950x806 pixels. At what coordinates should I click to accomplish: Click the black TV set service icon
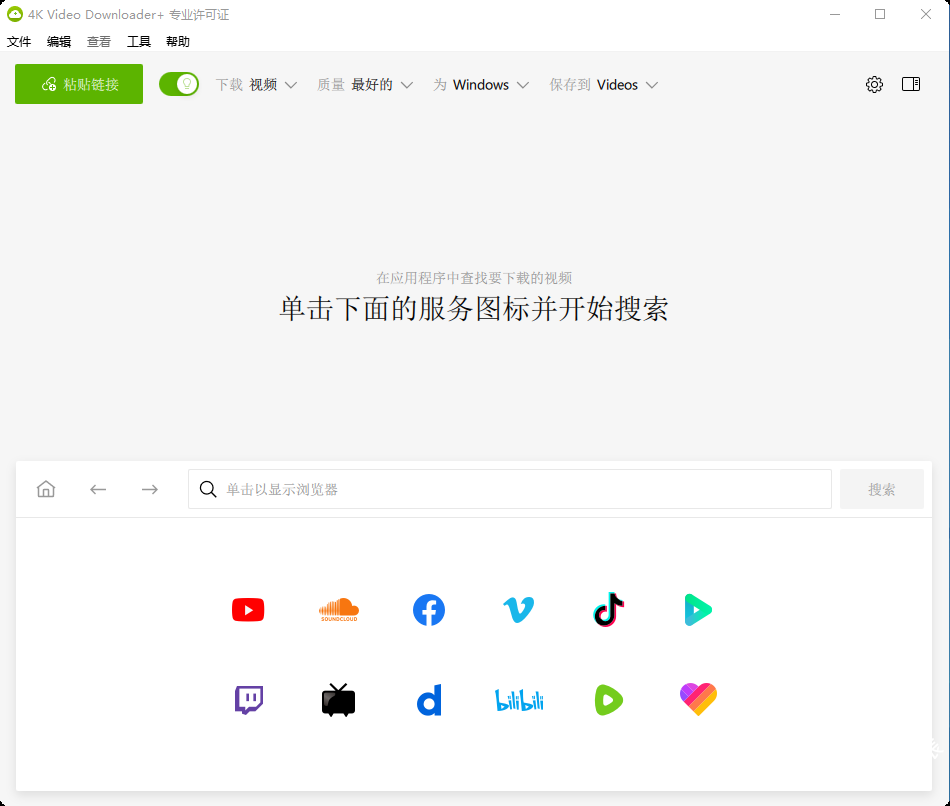tap(338, 700)
